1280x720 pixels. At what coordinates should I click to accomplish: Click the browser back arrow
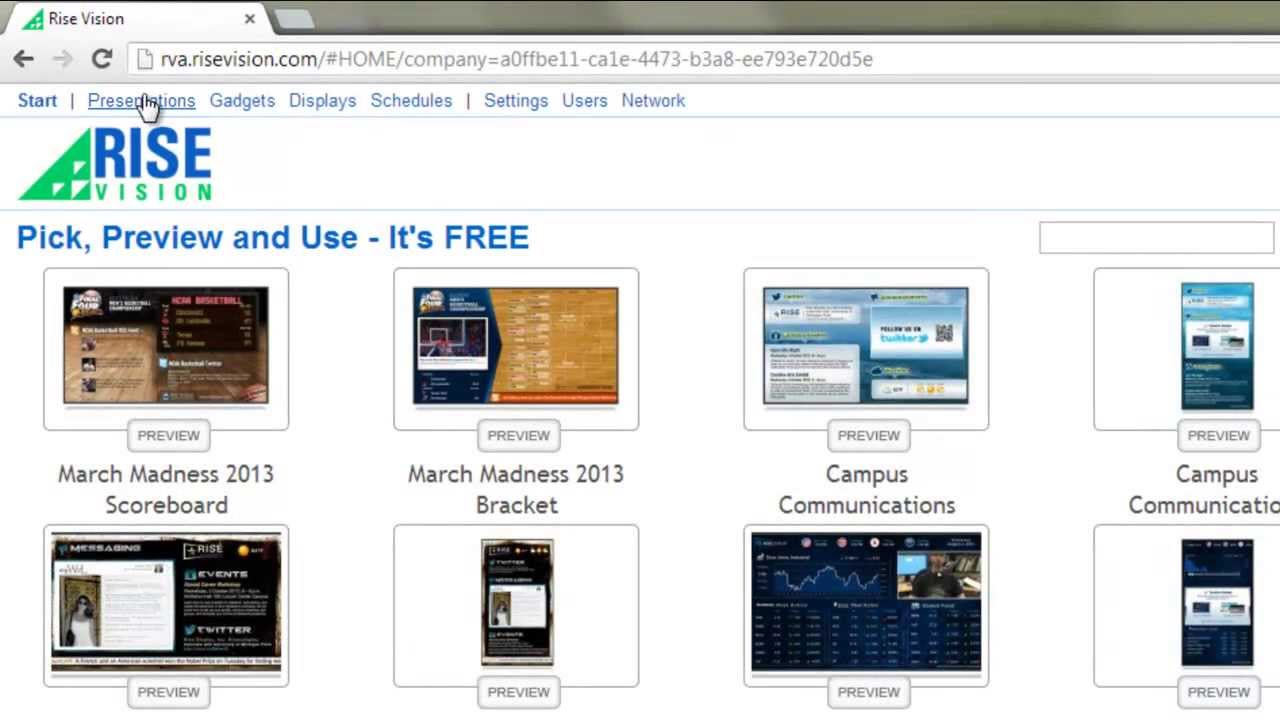coord(24,58)
